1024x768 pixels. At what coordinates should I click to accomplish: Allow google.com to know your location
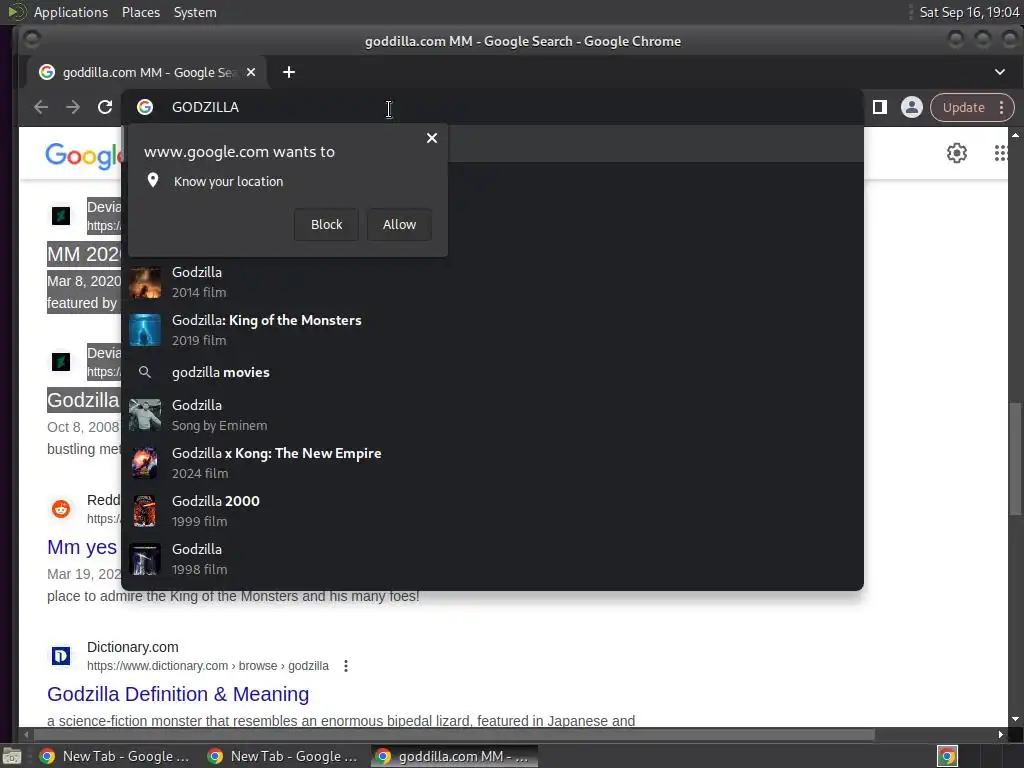pos(399,225)
